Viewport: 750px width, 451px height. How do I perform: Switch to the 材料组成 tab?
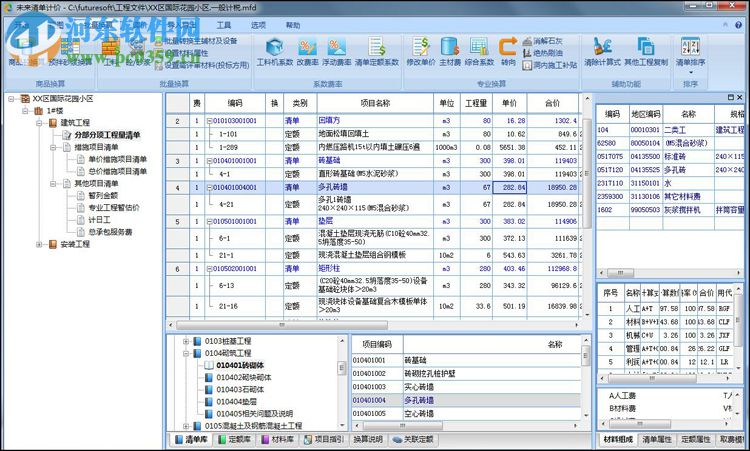pyautogui.click(x=618, y=439)
